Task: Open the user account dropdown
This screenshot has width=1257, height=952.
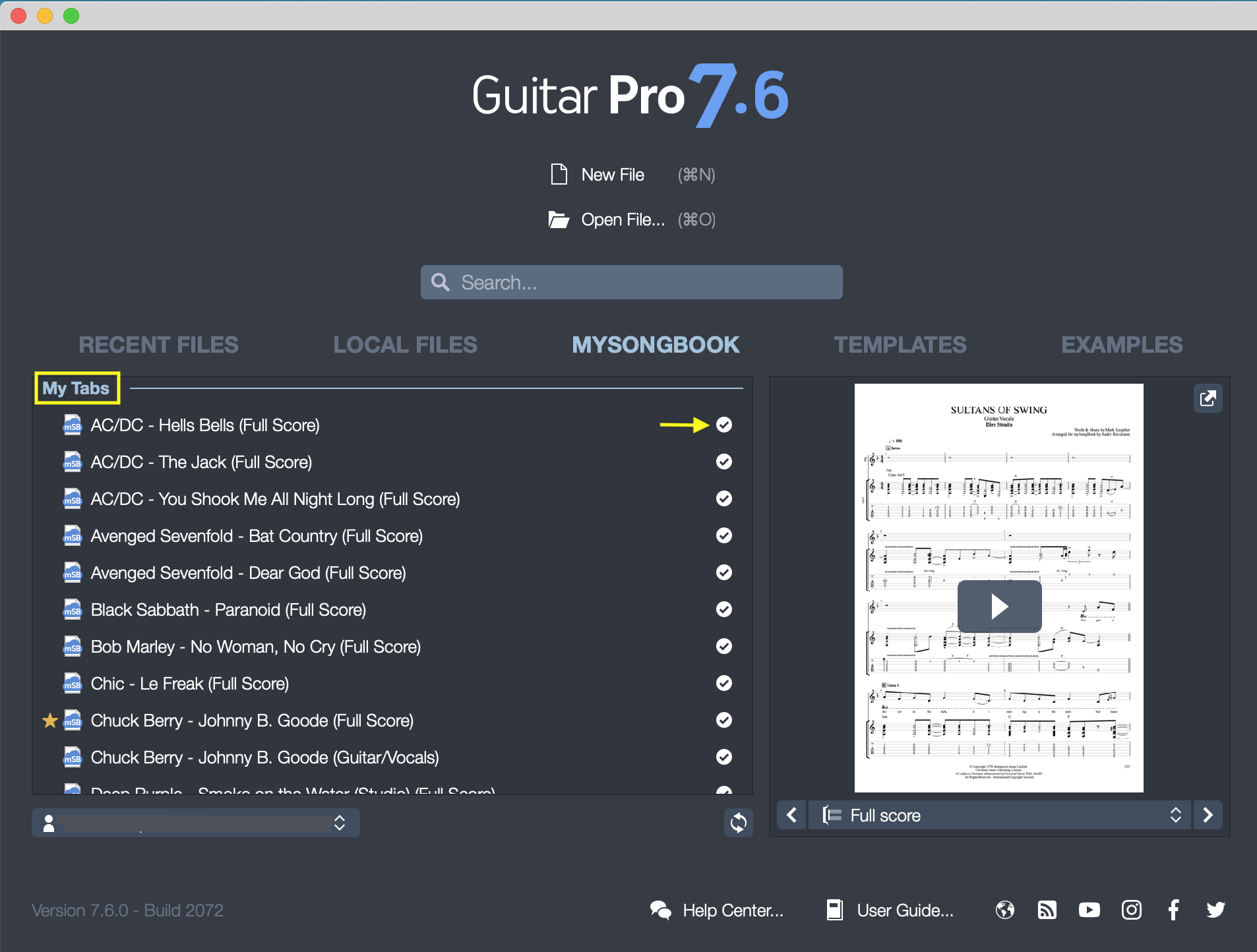Action: pos(196,823)
